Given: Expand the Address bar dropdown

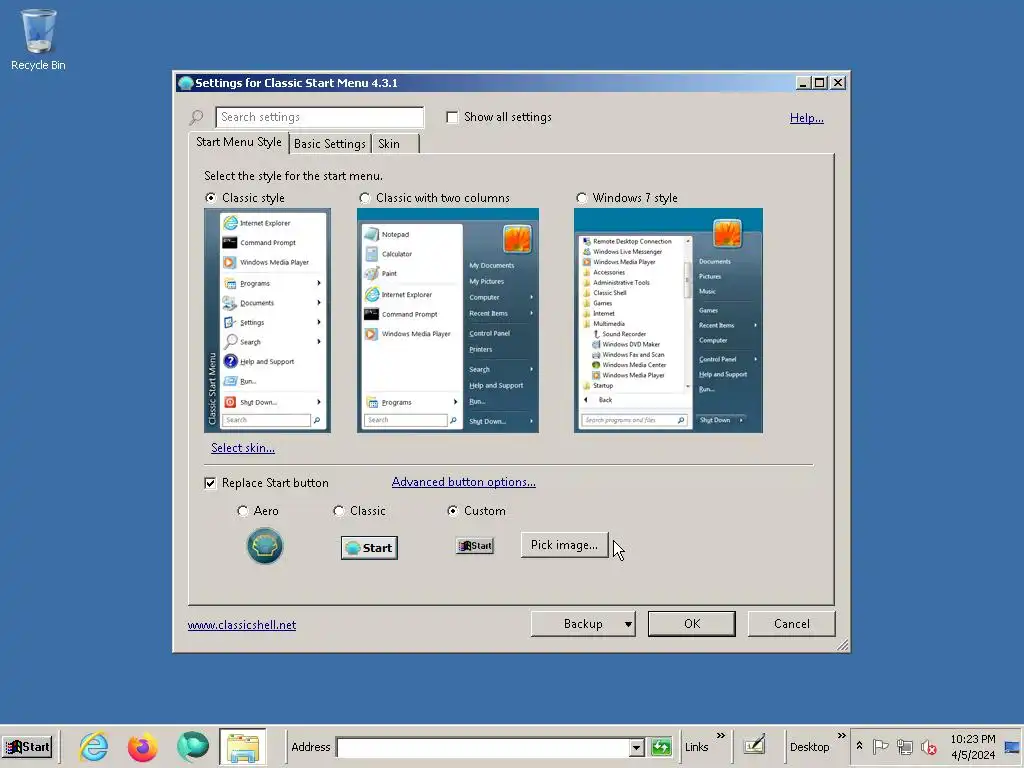Looking at the screenshot, I should [636, 747].
